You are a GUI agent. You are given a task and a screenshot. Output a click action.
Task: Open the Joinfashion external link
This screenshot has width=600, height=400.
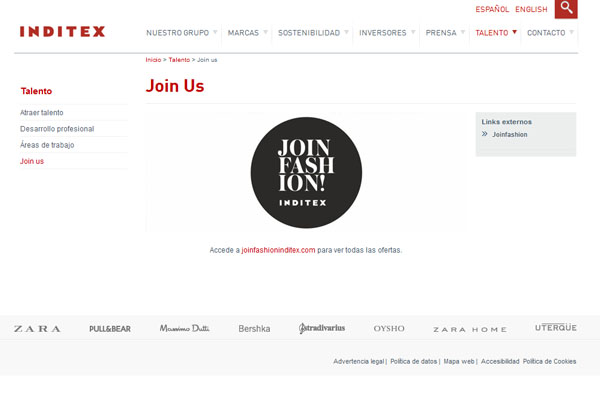coord(510,134)
